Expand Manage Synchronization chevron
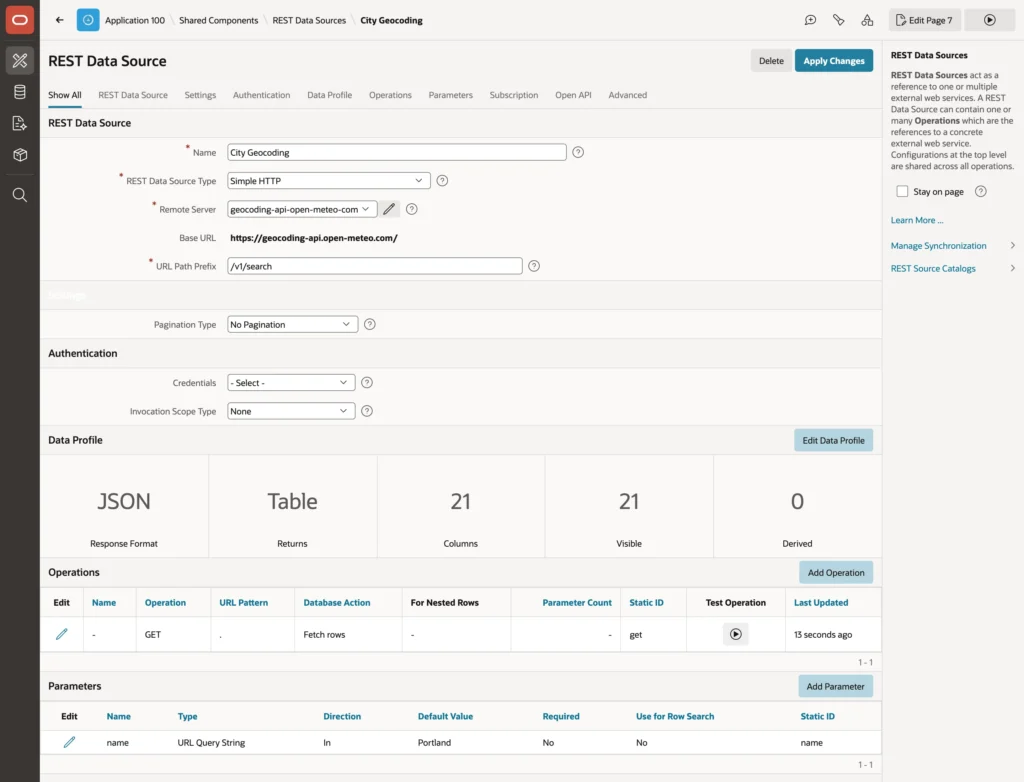The width and height of the screenshot is (1024, 782). click(1012, 246)
